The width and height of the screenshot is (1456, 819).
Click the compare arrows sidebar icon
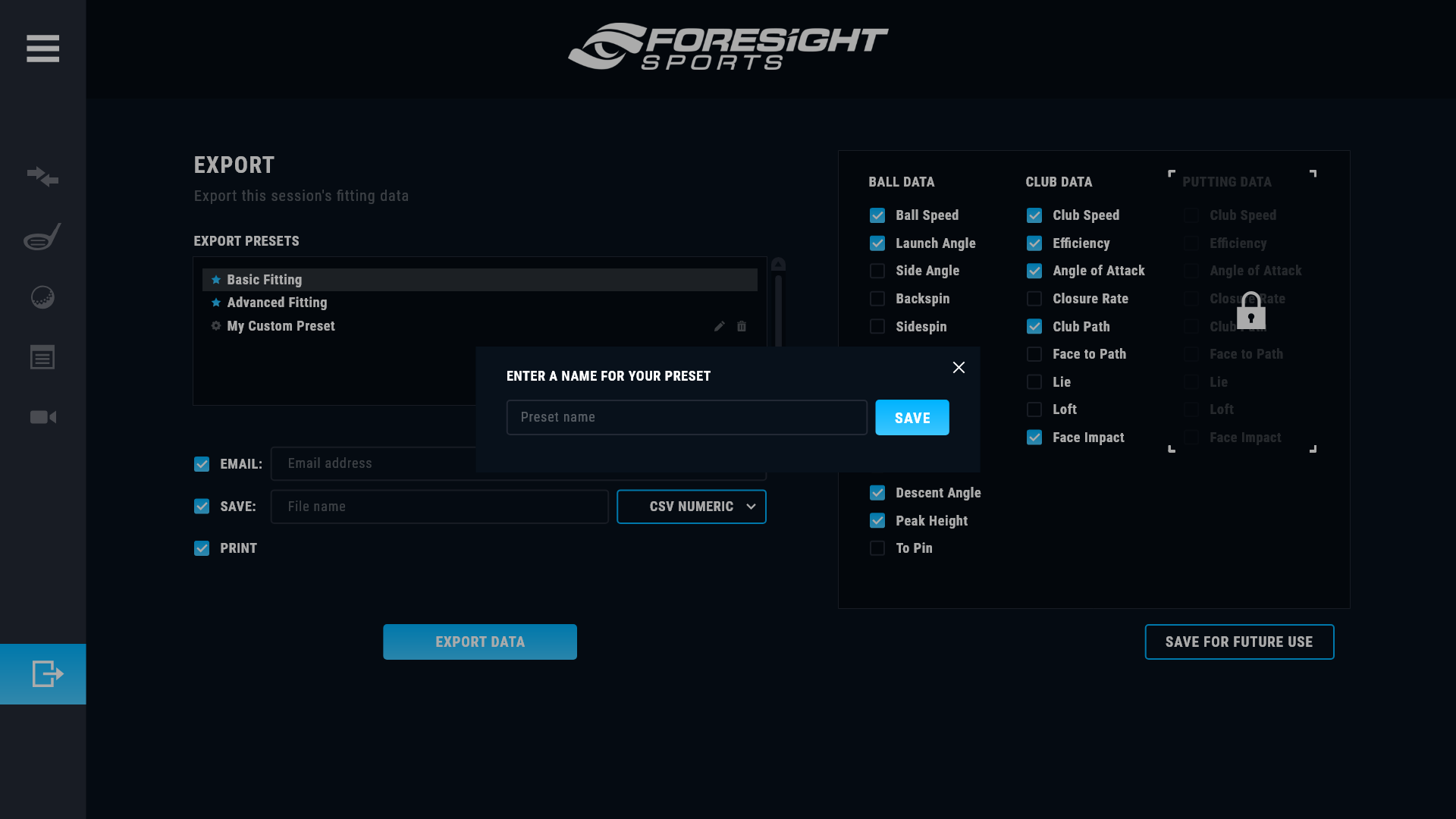(x=42, y=176)
